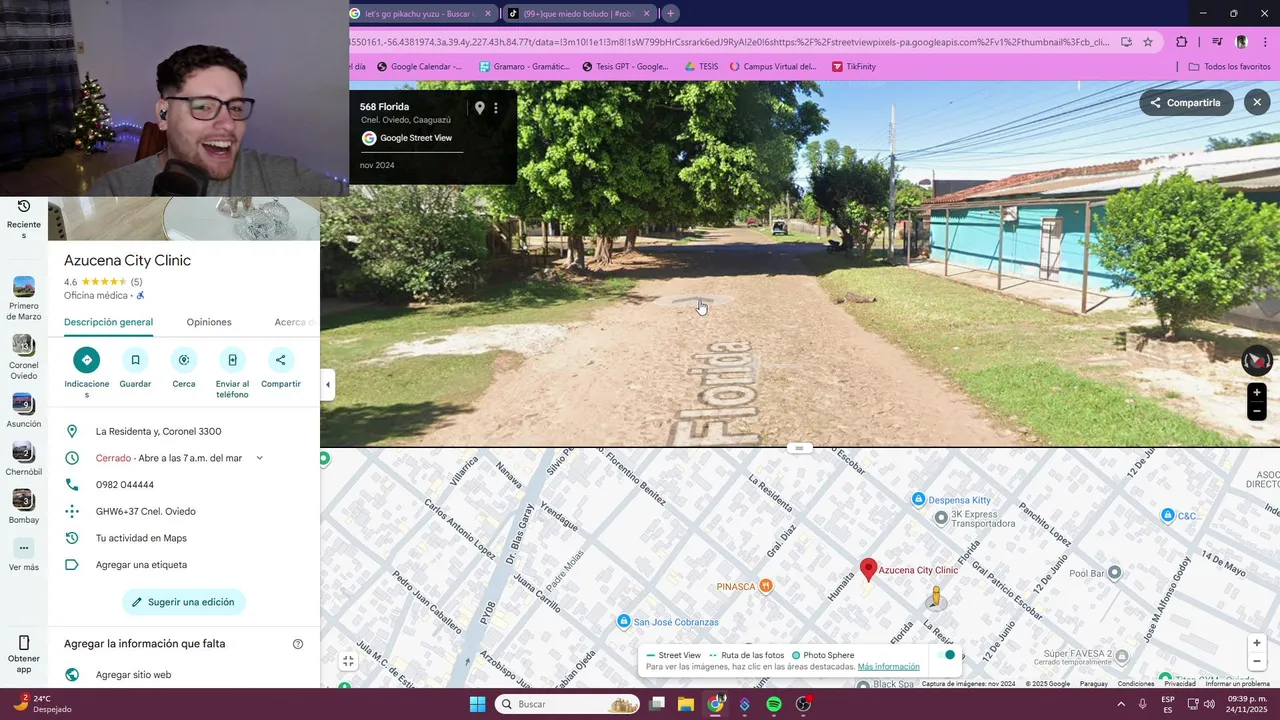
Task: Click phone number 0982 044444
Action: [x=125, y=485]
